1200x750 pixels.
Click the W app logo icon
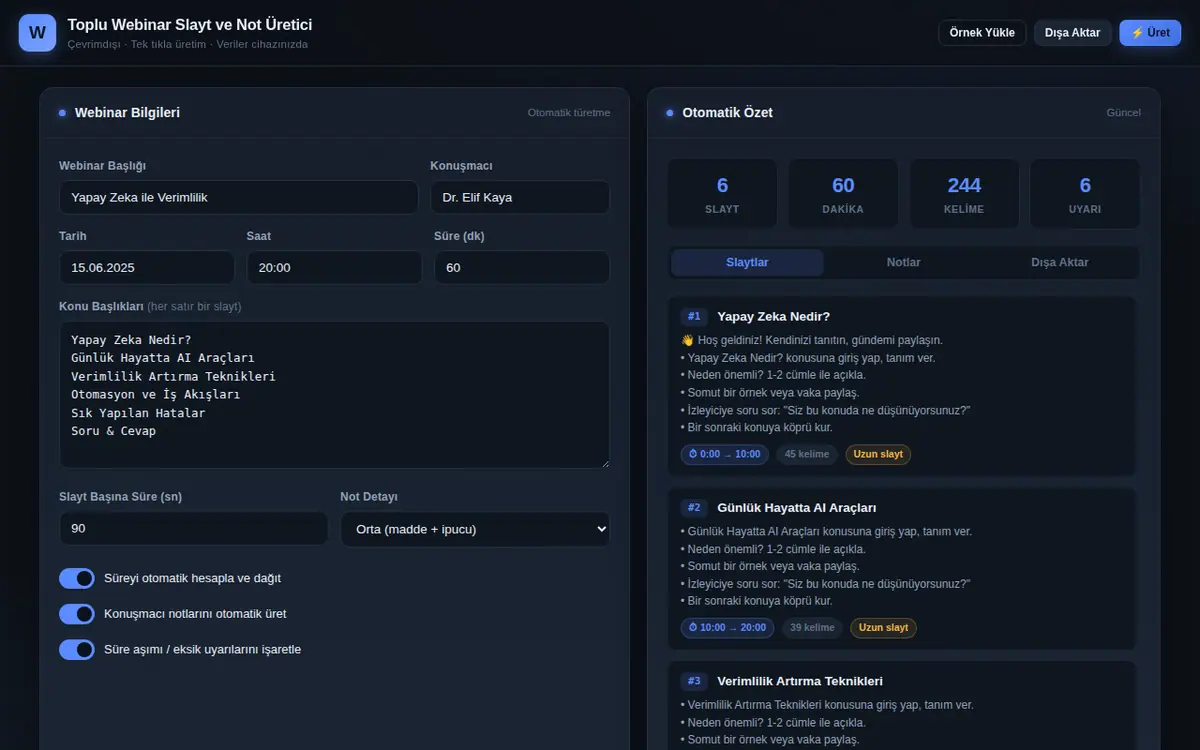[37, 32]
